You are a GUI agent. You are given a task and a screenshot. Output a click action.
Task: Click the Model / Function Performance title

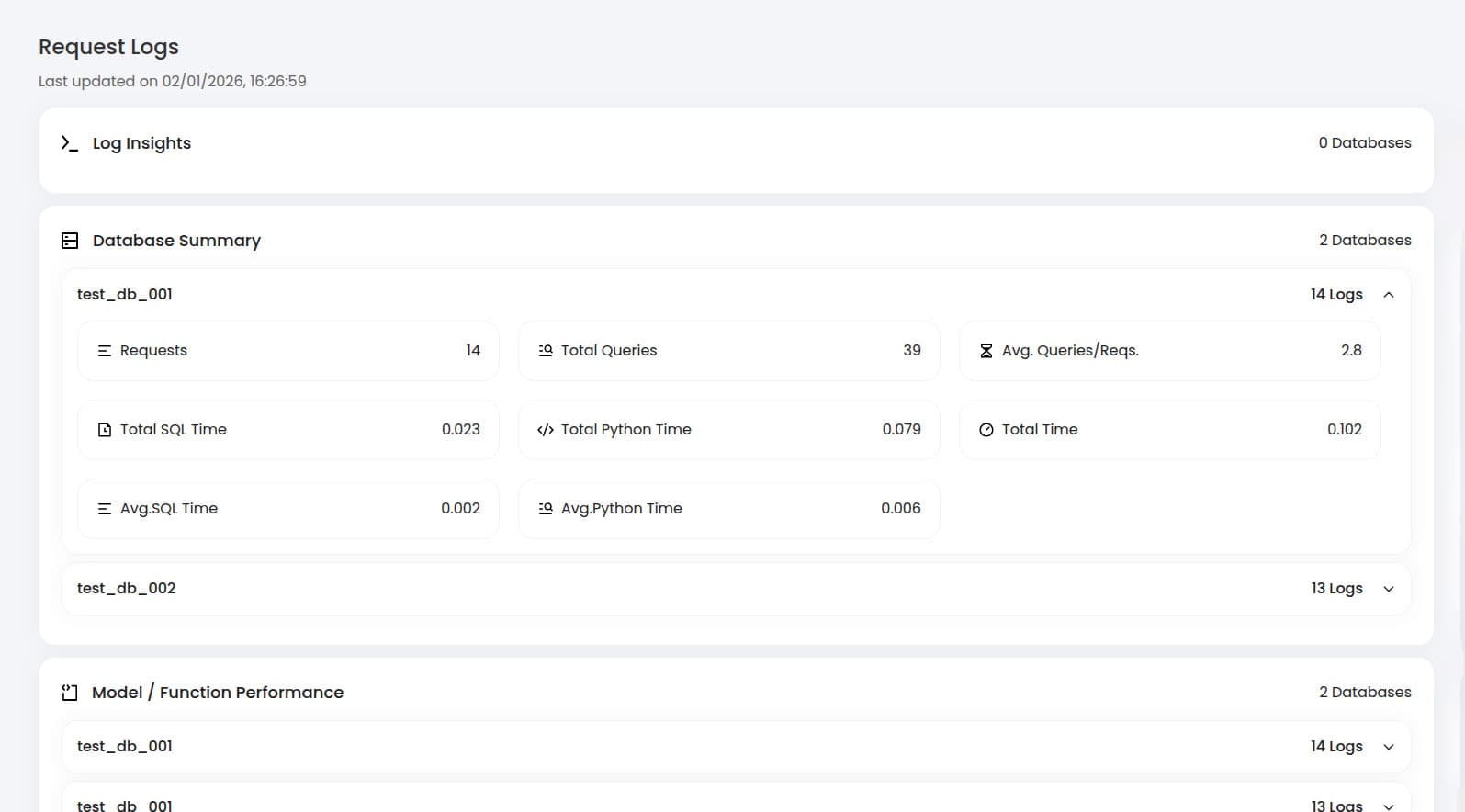pos(218,693)
